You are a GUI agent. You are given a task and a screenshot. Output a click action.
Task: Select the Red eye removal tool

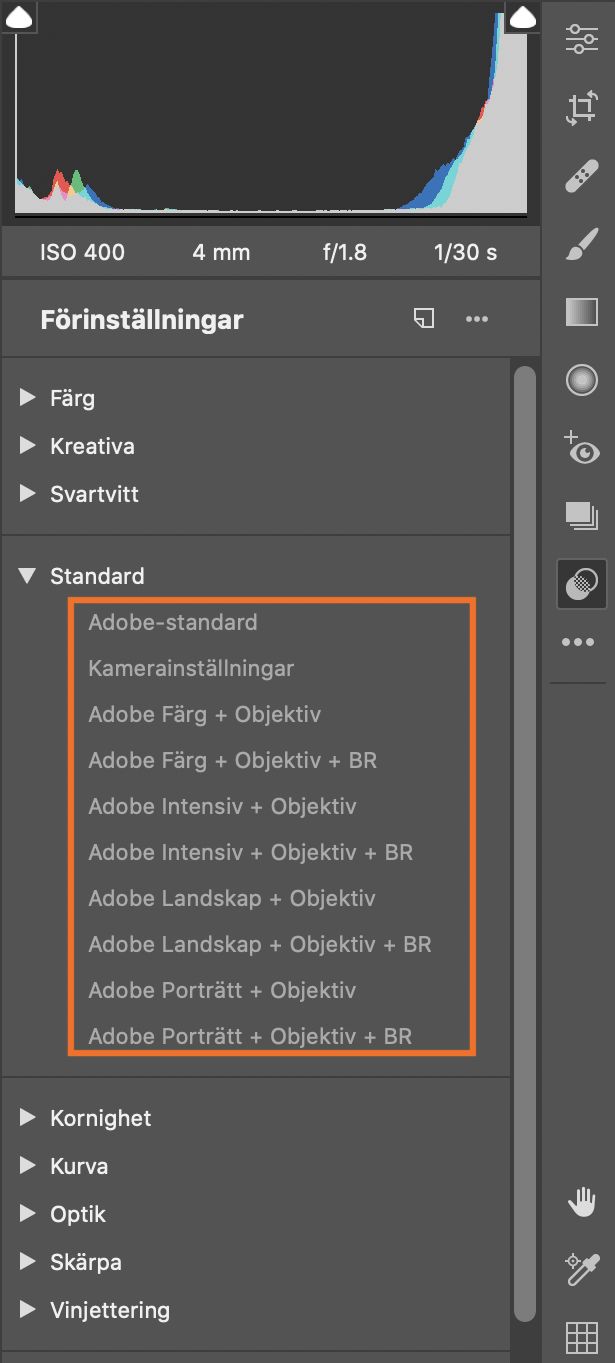click(580, 450)
